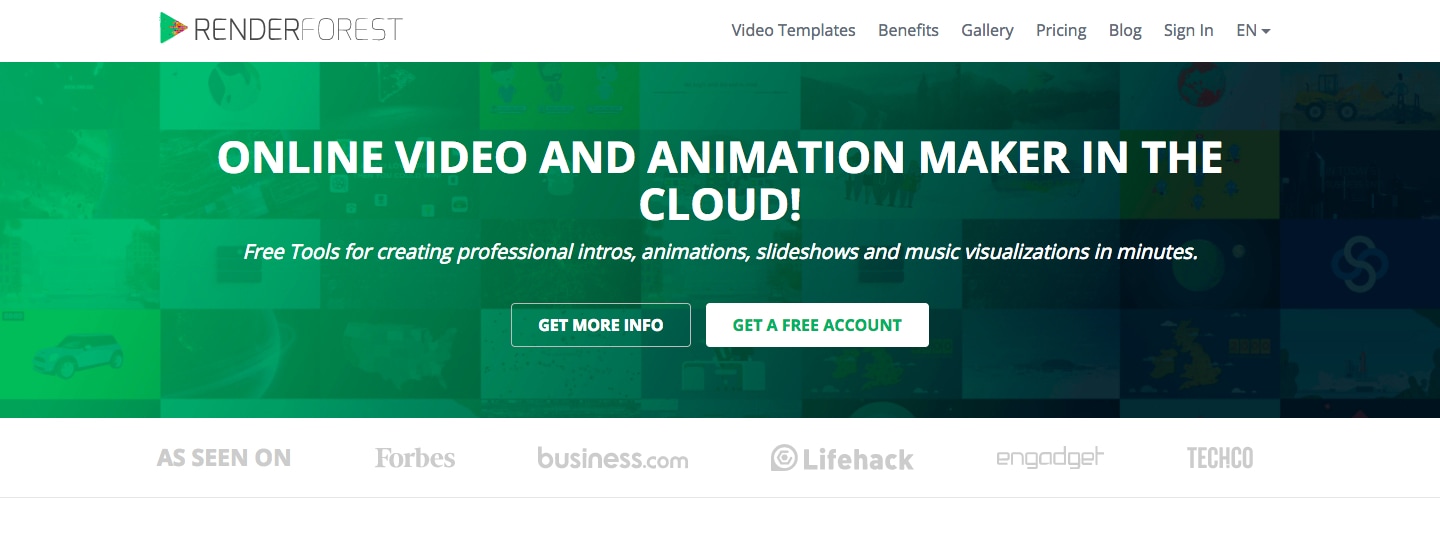Open Video Templates in the navigation bar

click(793, 30)
